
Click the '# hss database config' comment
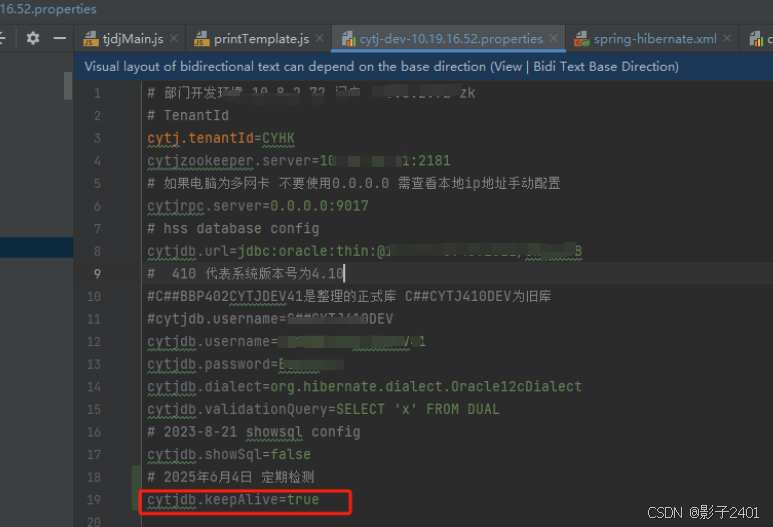233,229
